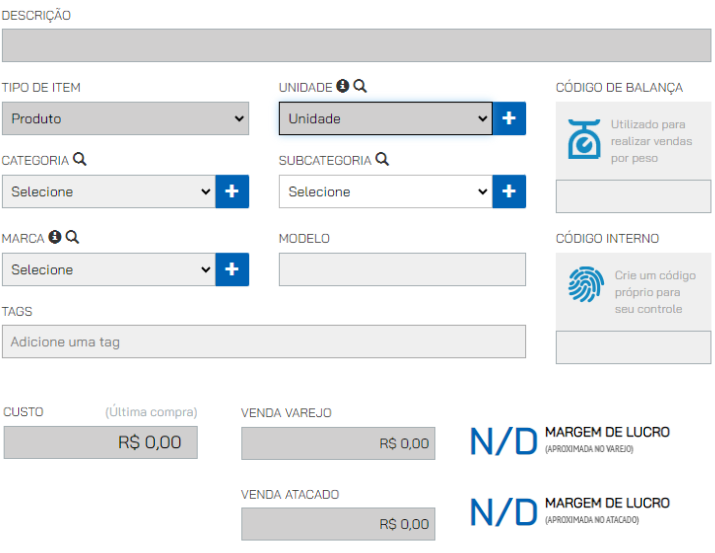
Task: Add a new category with plus button
Action: (232, 191)
